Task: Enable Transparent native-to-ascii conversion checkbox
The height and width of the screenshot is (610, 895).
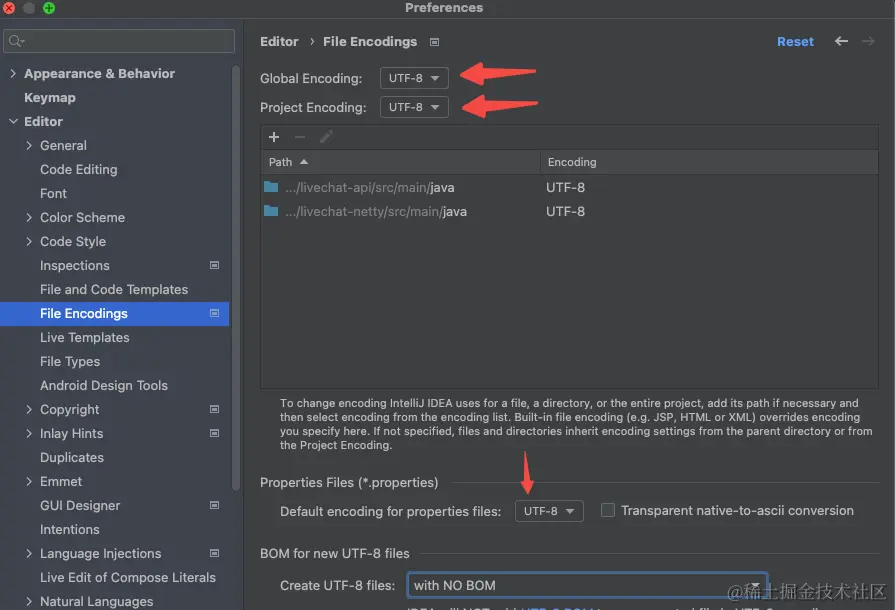Action: click(x=608, y=510)
